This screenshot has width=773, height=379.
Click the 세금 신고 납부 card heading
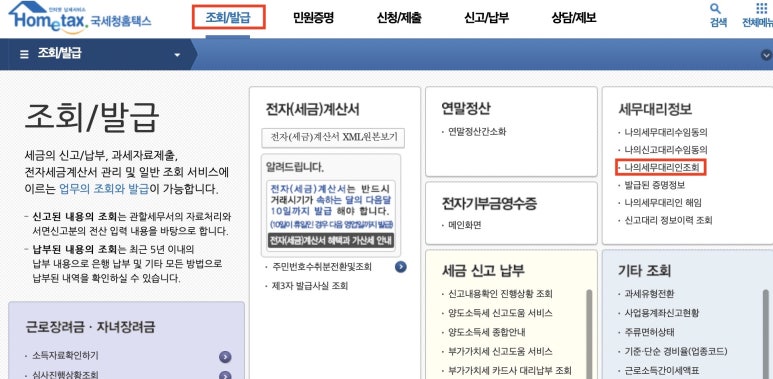[483, 270]
